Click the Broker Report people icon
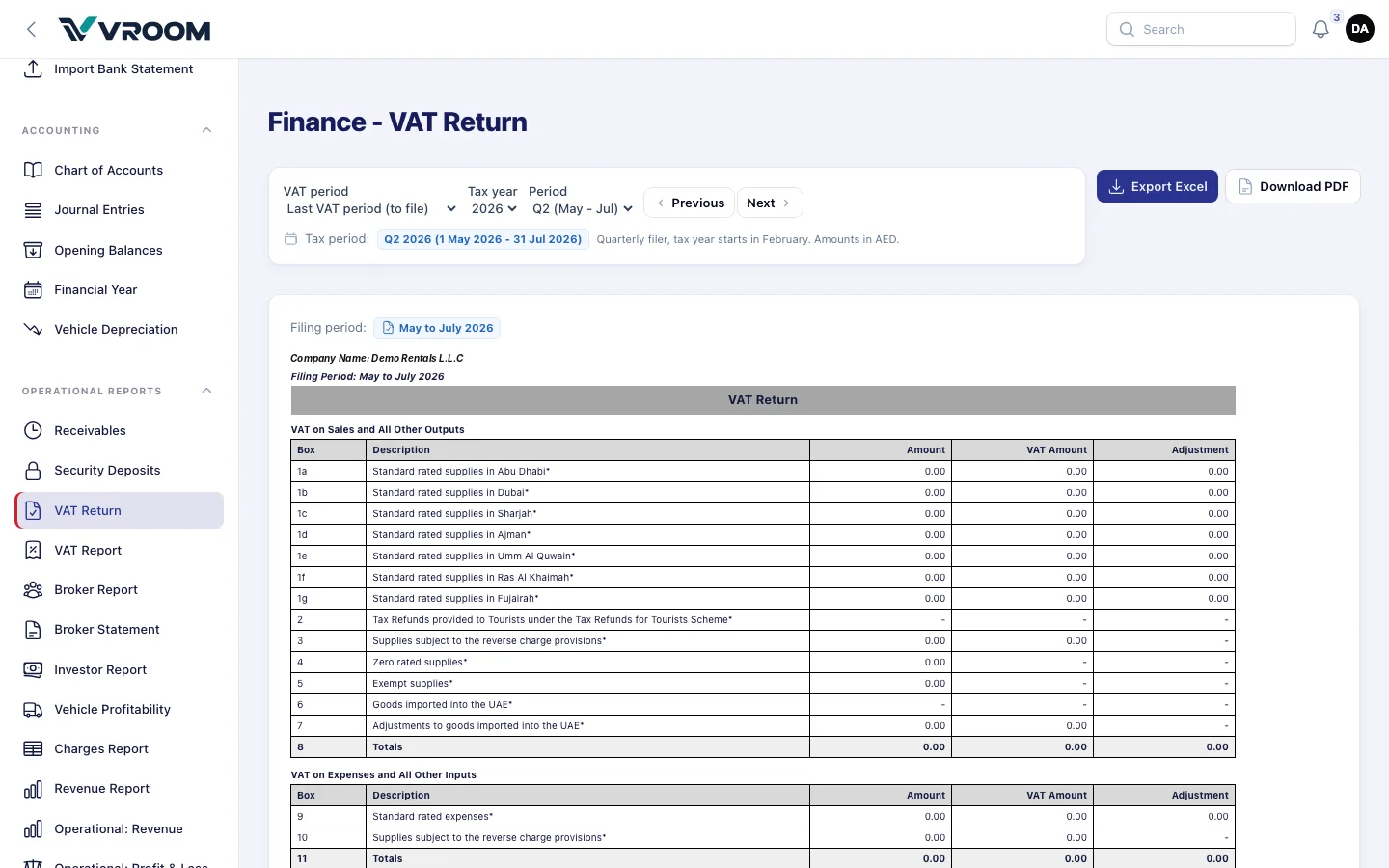 coord(33,589)
